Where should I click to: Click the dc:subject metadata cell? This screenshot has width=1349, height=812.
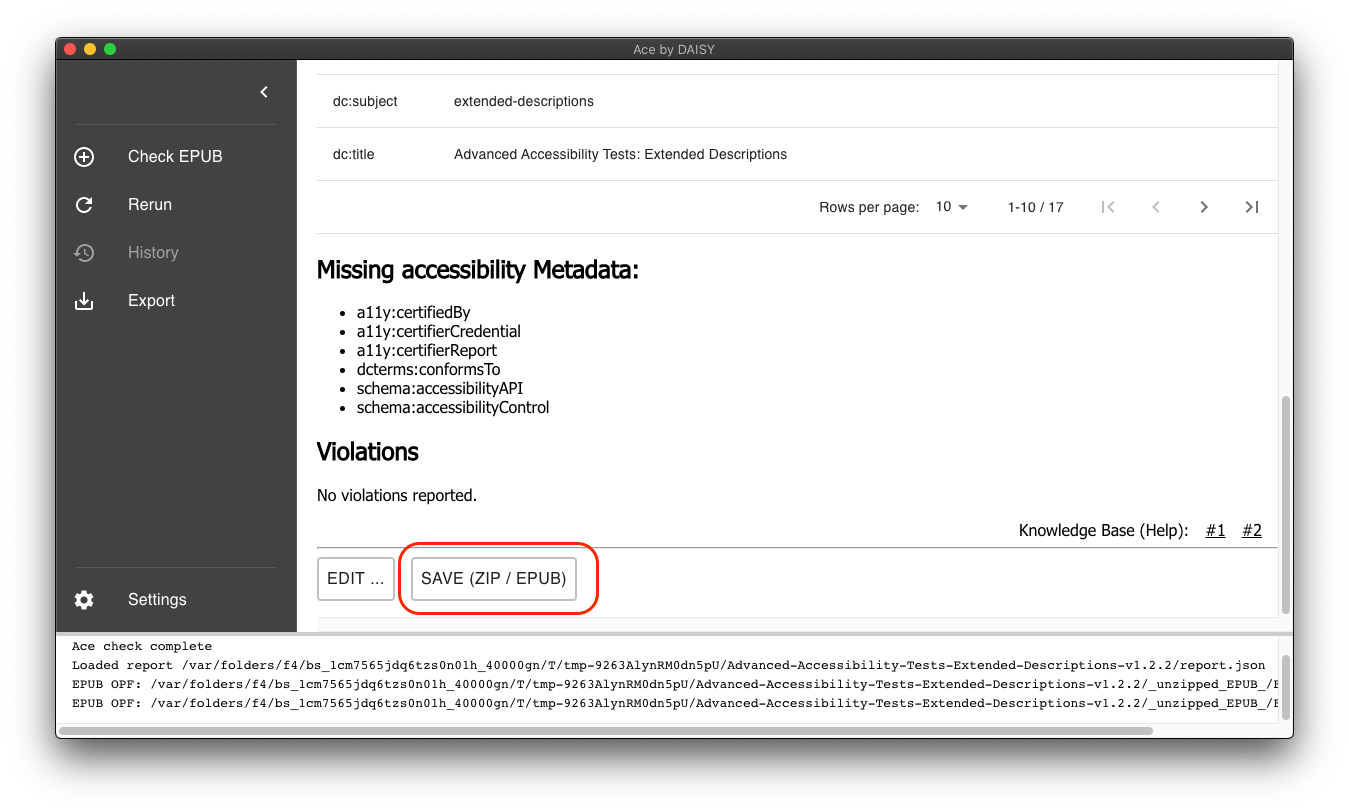[365, 102]
